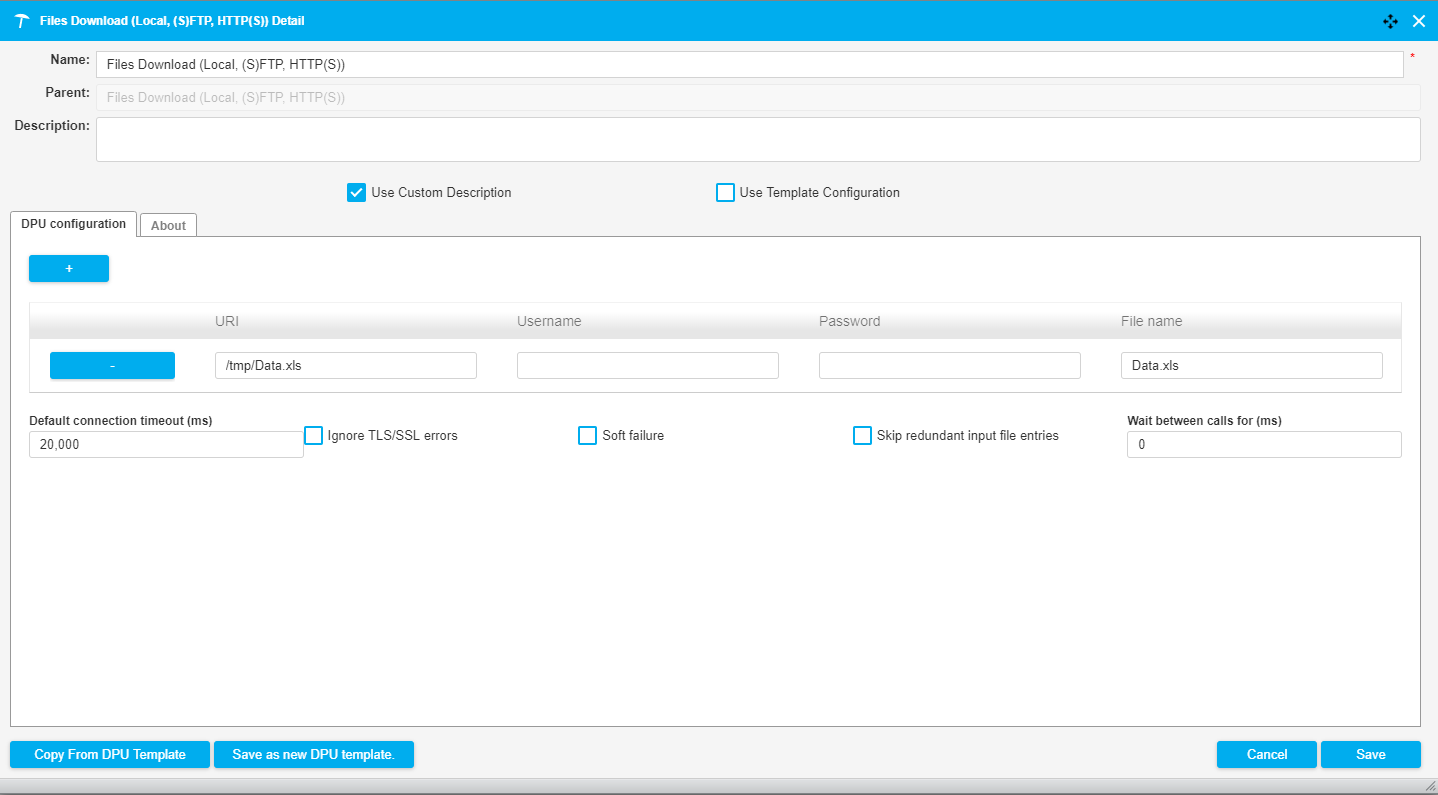Click the Save button
The image size is (1438, 795).
(x=1370, y=754)
